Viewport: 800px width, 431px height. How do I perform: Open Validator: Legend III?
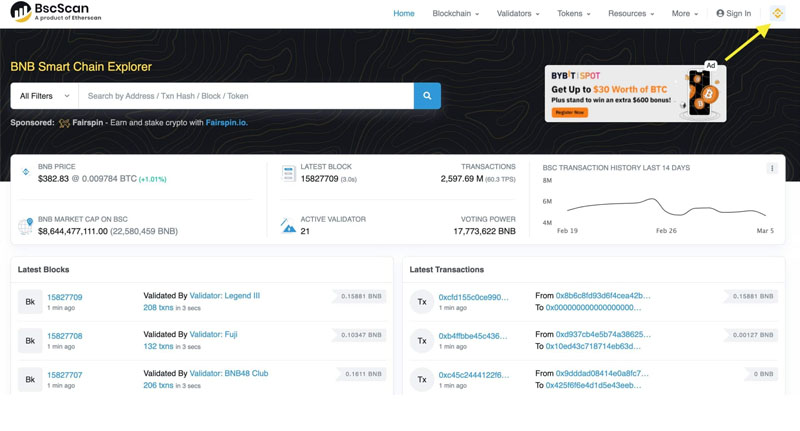pyautogui.click(x=224, y=295)
